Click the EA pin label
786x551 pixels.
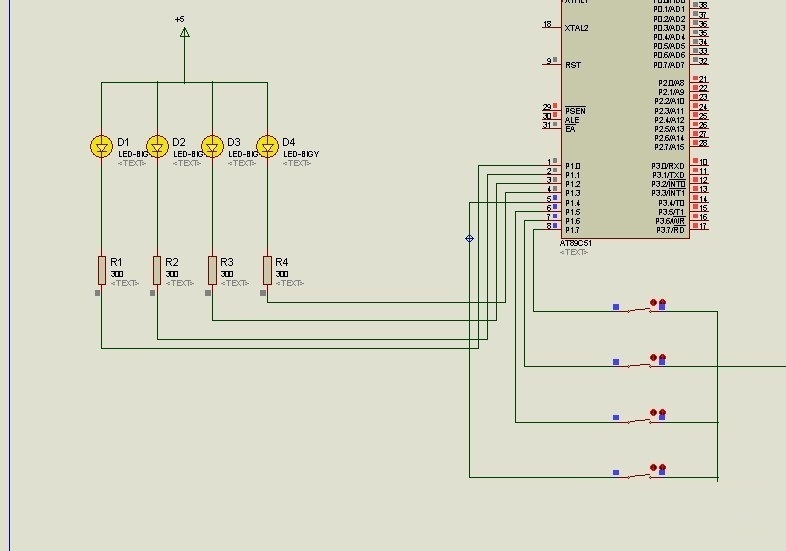coord(570,129)
